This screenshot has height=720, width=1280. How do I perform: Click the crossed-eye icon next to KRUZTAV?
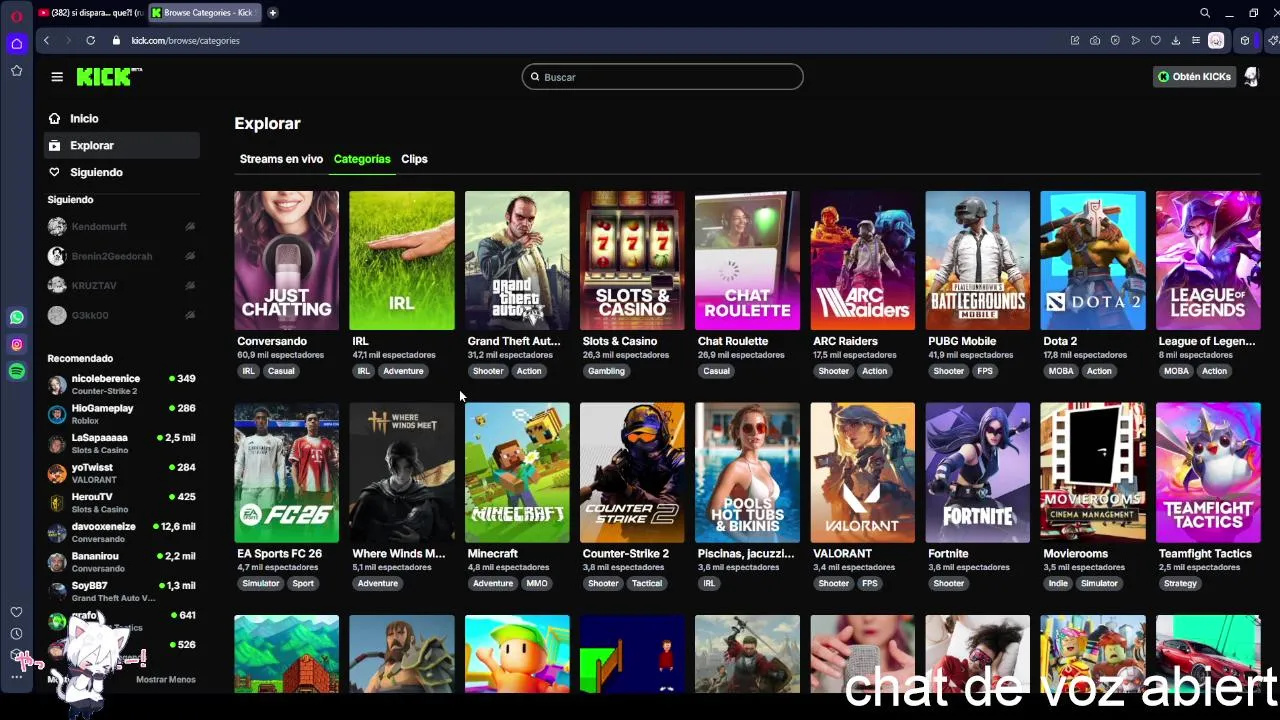(x=190, y=286)
